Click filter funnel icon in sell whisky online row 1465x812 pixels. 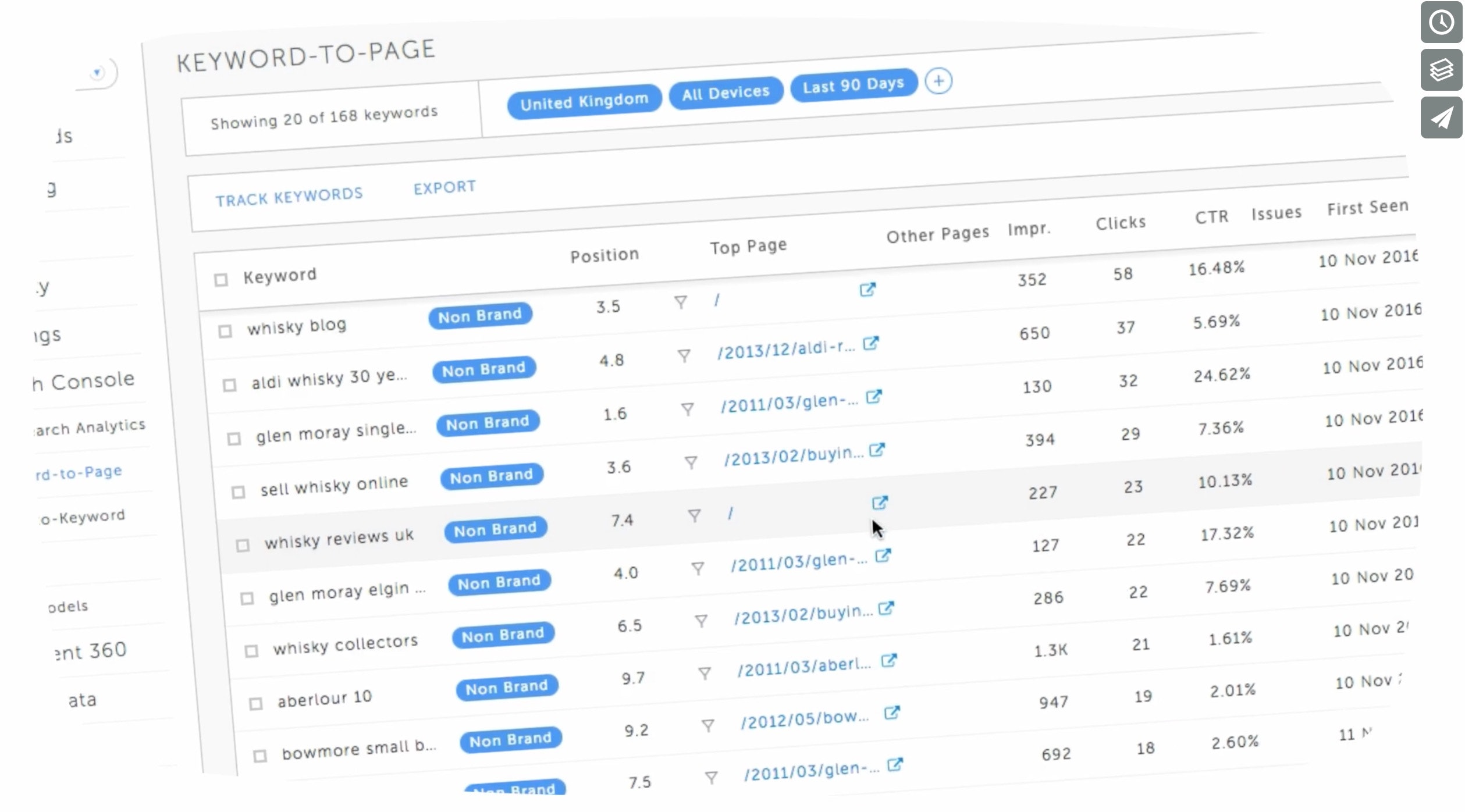(691, 462)
